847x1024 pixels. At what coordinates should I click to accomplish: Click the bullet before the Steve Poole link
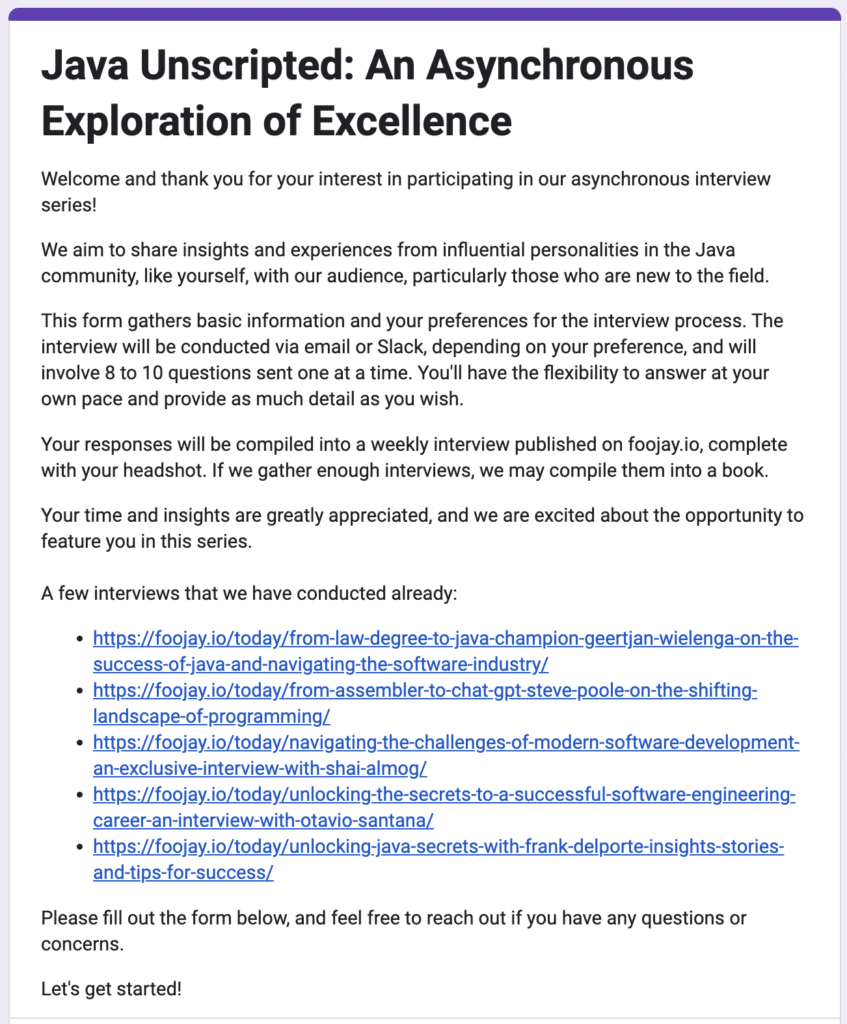coord(80,691)
